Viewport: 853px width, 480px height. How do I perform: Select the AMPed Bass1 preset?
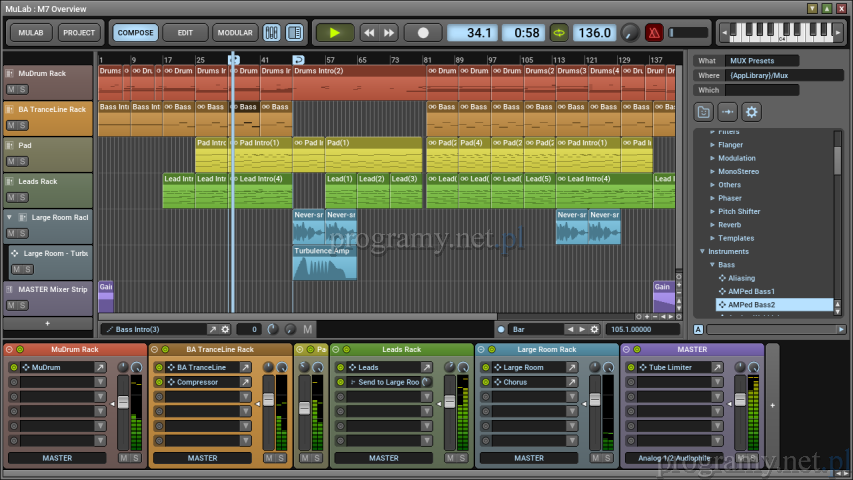[x=751, y=291]
